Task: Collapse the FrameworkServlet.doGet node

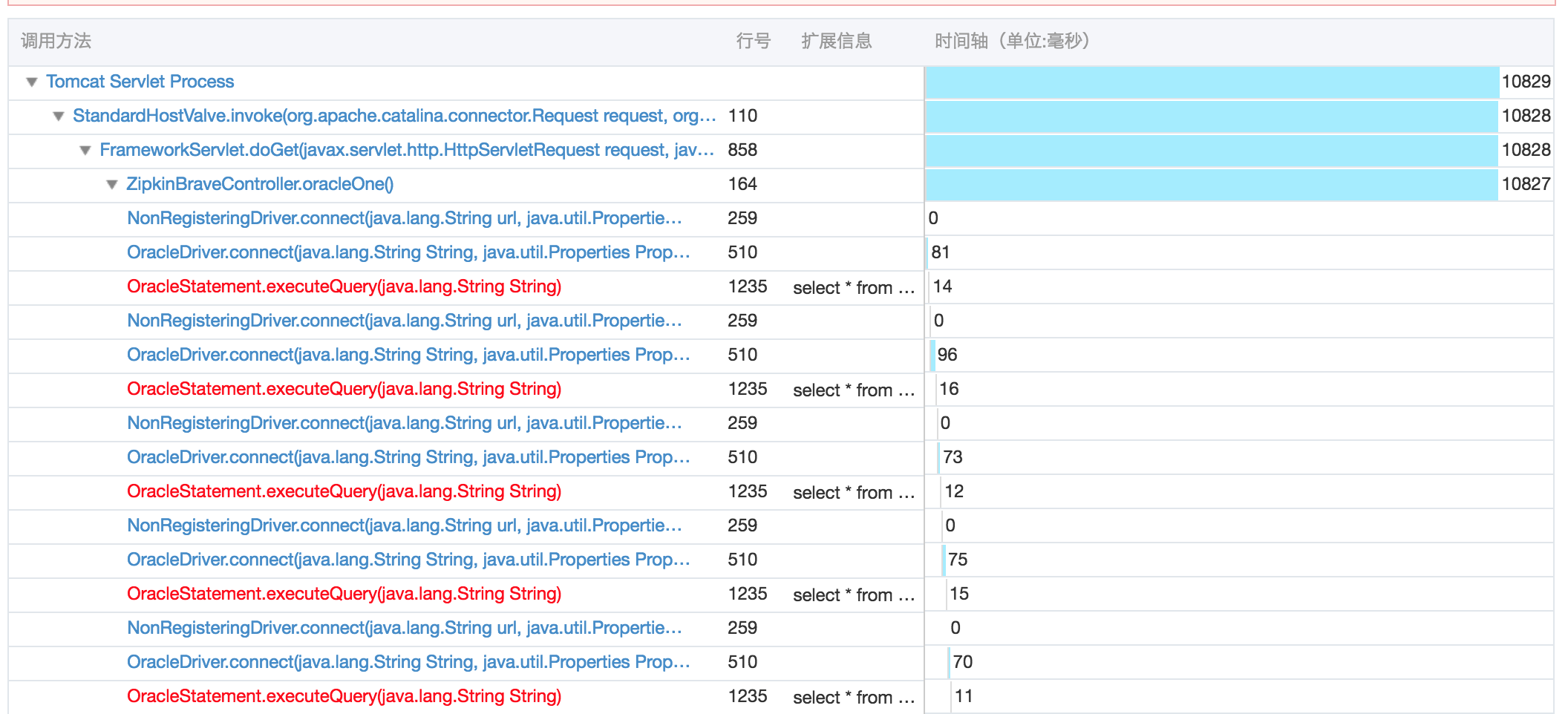Action: [x=85, y=150]
